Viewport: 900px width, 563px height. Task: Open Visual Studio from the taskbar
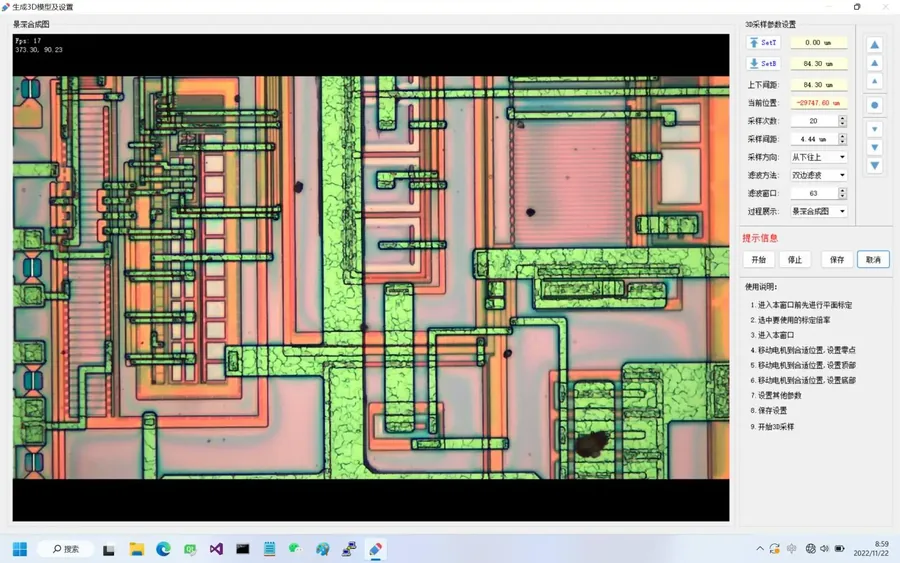(x=216, y=549)
